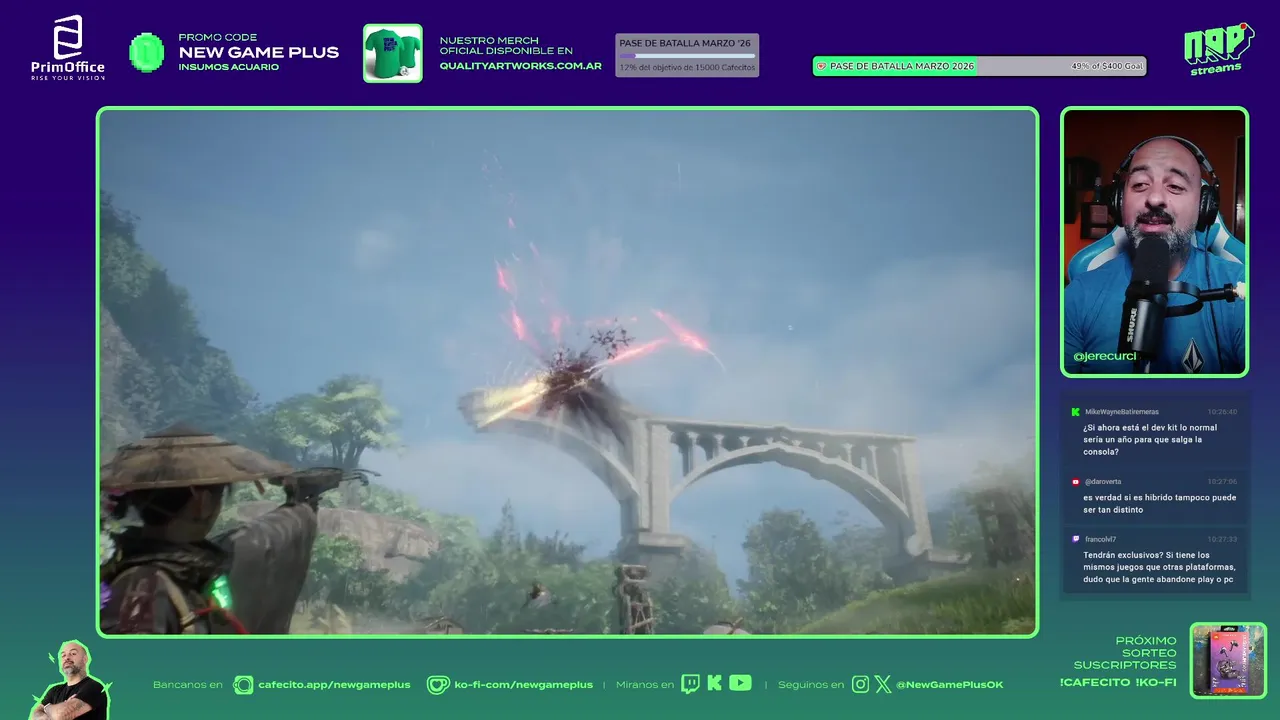This screenshot has height=720, width=1280.
Task: Open the X icon in bottom bar
Action: pos(883,684)
